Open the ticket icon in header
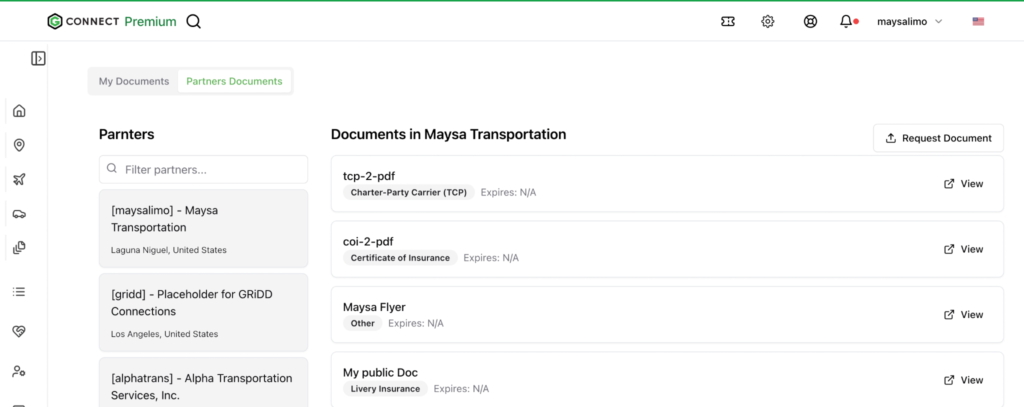The image size is (1024, 407). point(728,22)
